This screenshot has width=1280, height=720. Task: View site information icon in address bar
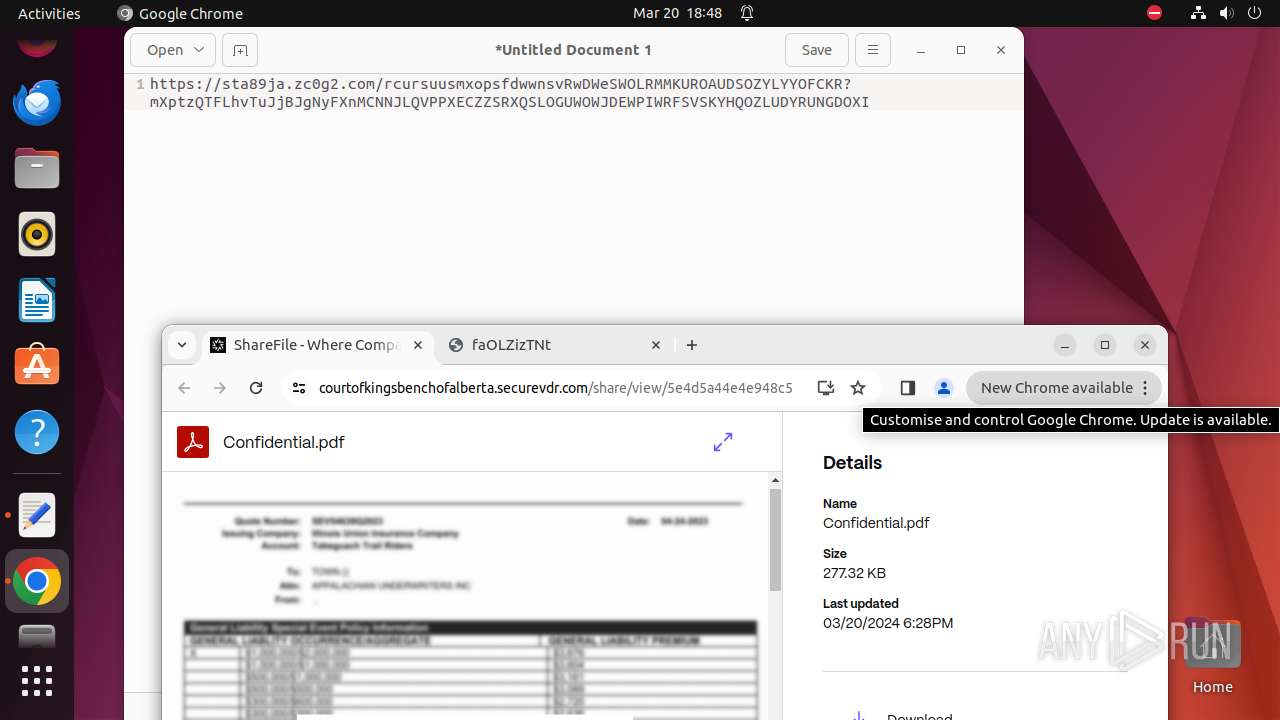(x=298, y=388)
